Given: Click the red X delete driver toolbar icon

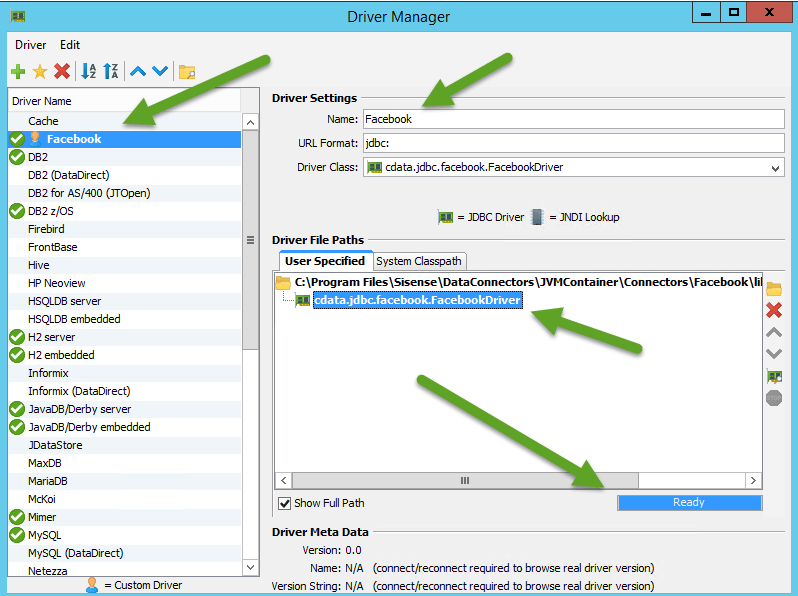Looking at the screenshot, I should (62, 71).
